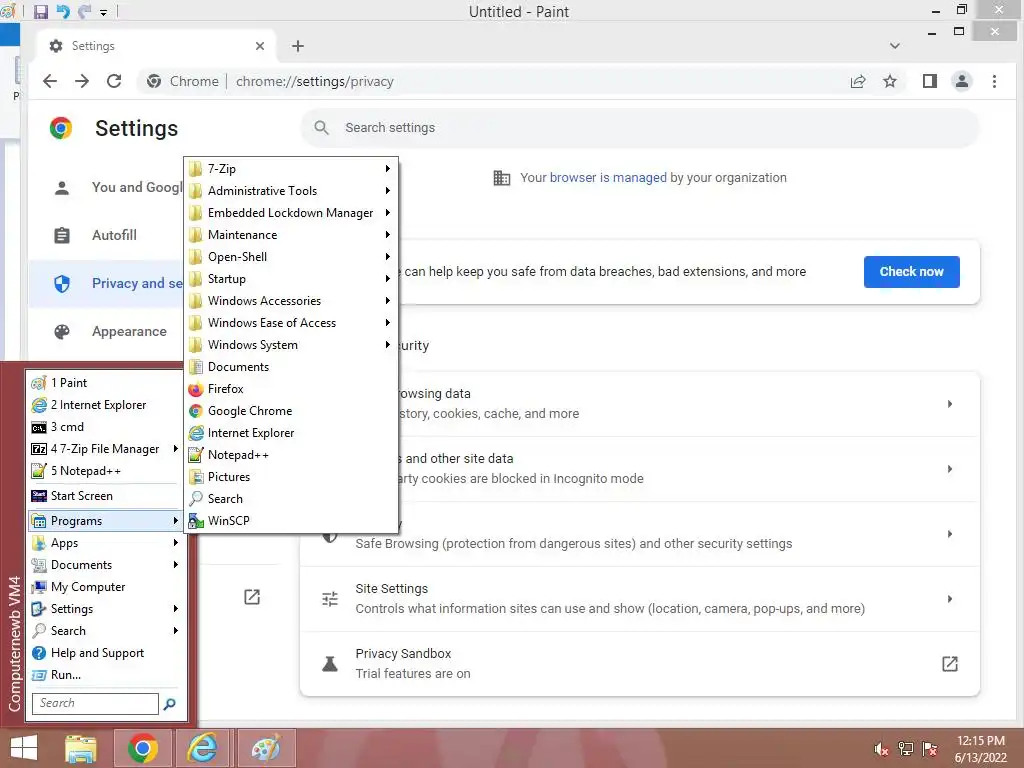Open recent item 1 Paint
Screen dimensions: 1024x768
tap(104, 383)
